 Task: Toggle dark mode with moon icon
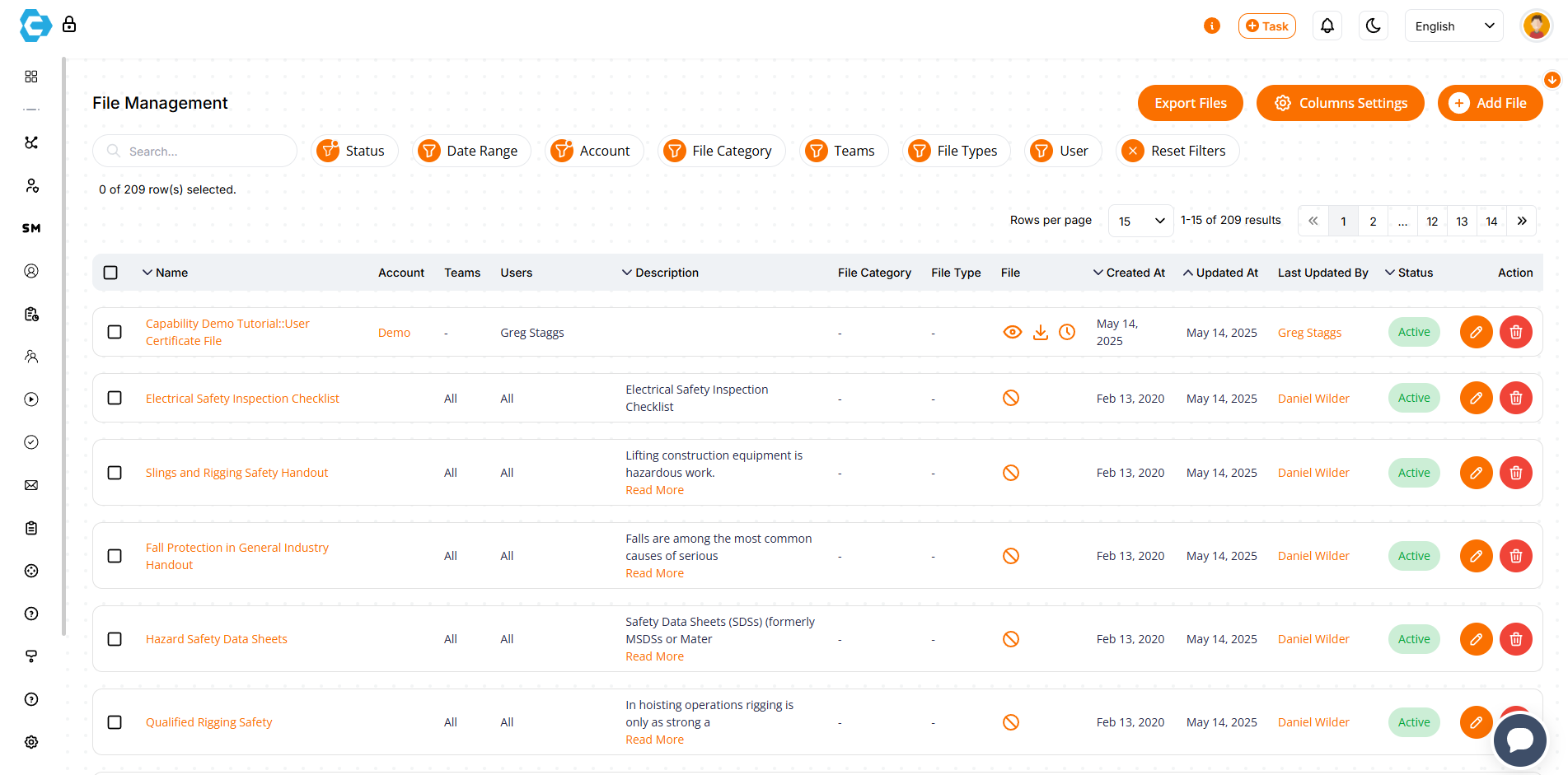pyautogui.click(x=1373, y=26)
